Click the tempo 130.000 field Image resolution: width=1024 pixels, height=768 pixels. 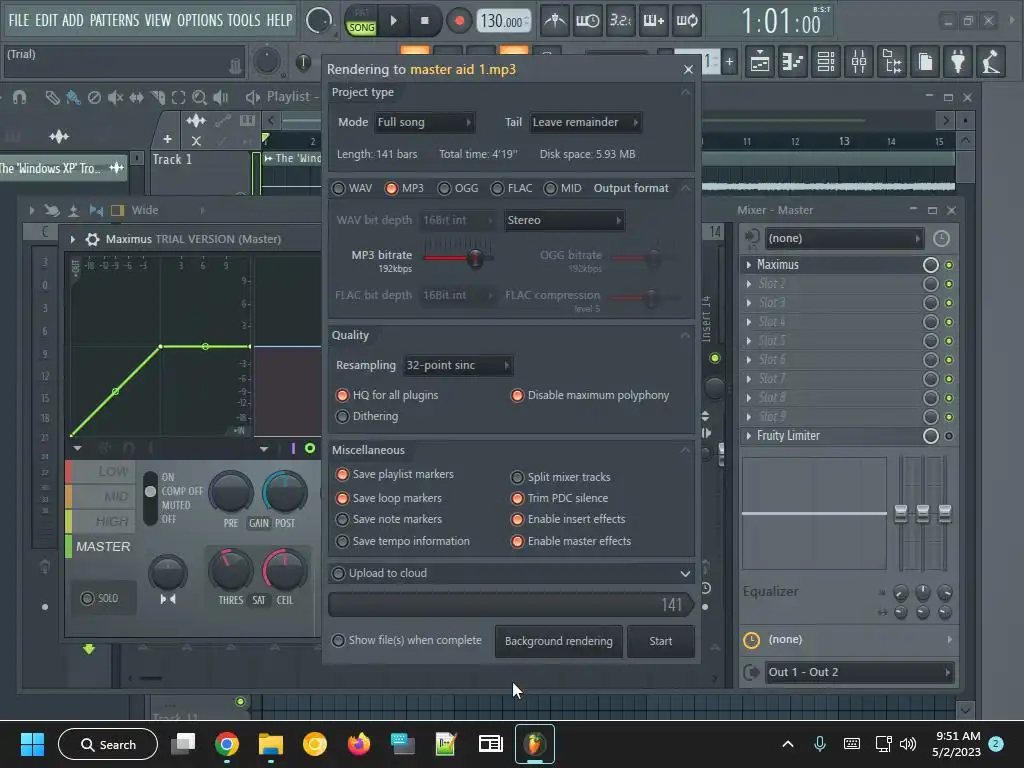point(503,21)
